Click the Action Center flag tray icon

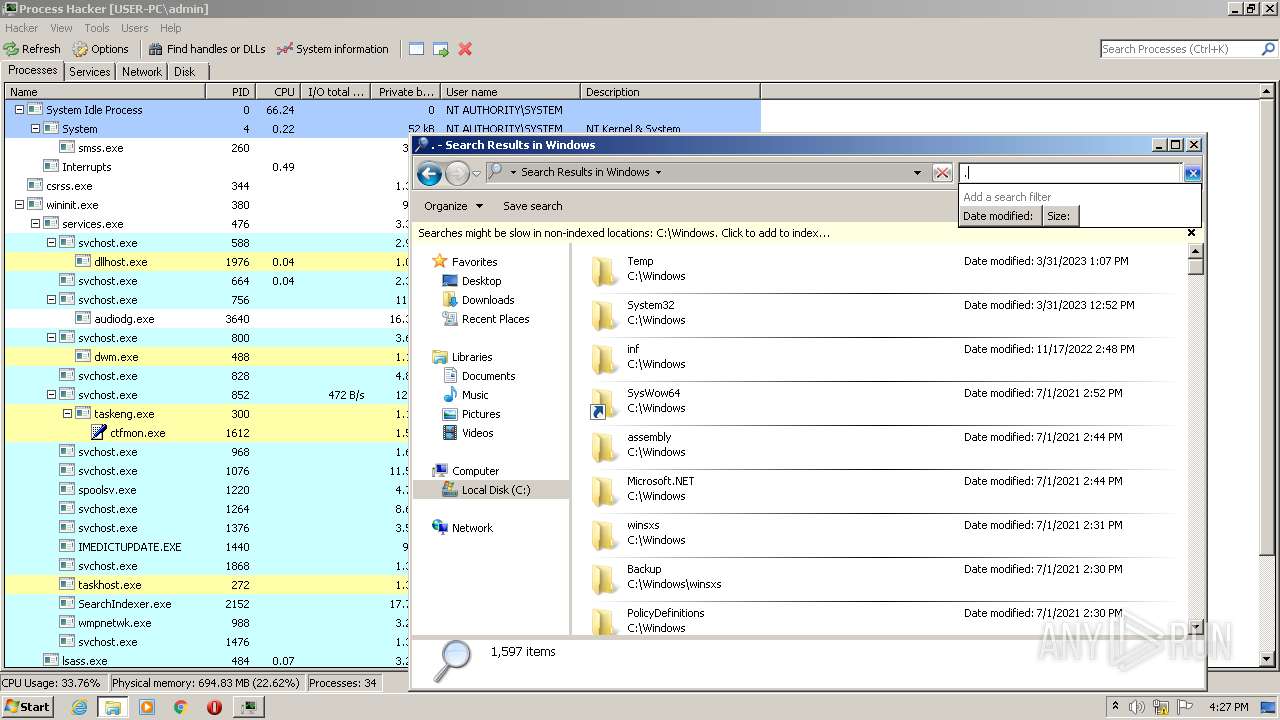pyautogui.click(x=1185, y=707)
